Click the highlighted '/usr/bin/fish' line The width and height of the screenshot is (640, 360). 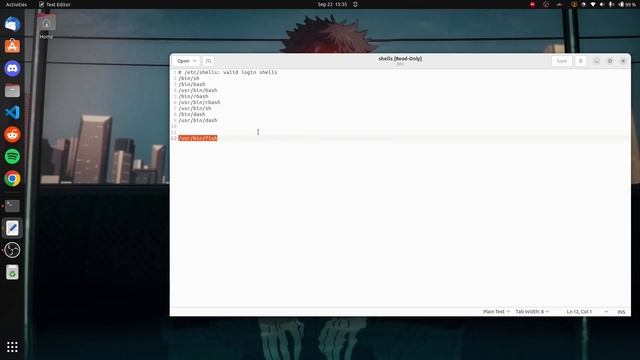coord(198,138)
